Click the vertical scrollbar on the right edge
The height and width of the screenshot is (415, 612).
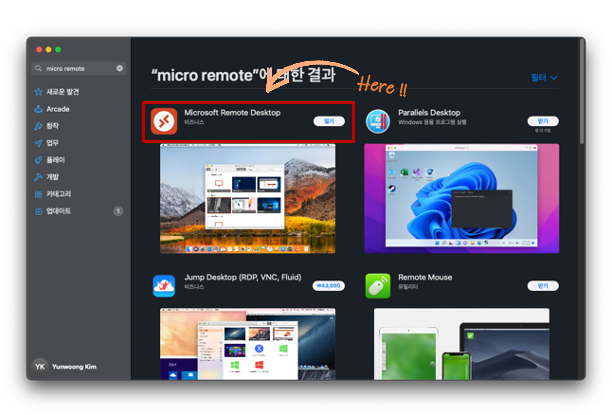pos(582,92)
